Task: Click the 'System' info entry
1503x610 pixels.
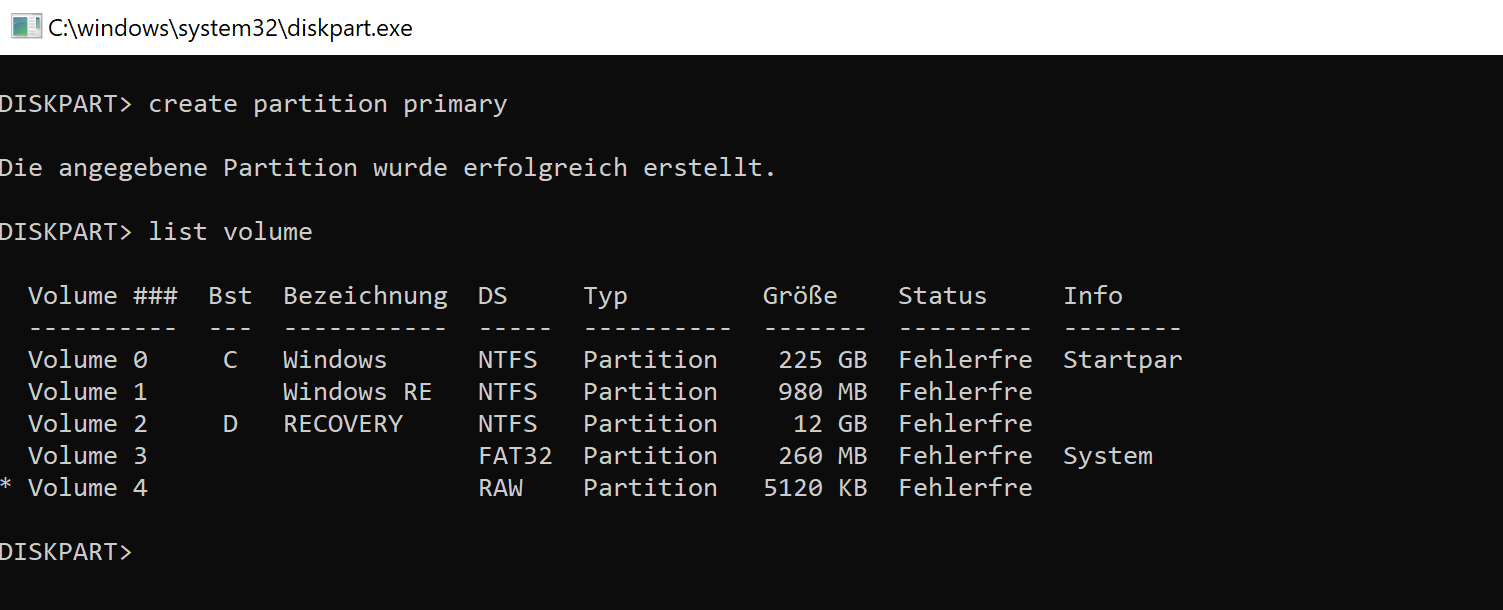Action: [x=1107, y=456]
